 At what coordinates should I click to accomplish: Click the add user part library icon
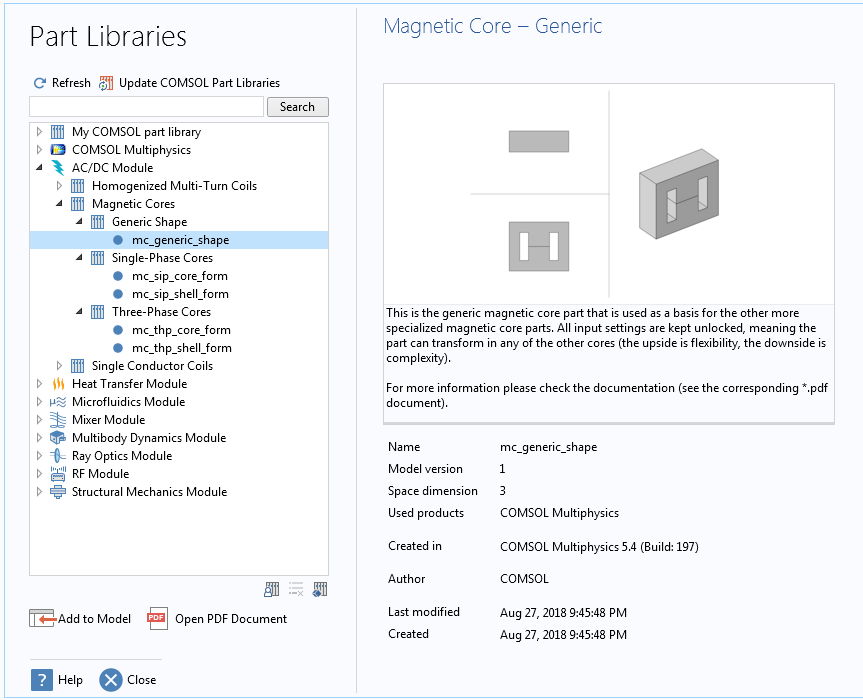pyautogui.click(x=271, y=589)
